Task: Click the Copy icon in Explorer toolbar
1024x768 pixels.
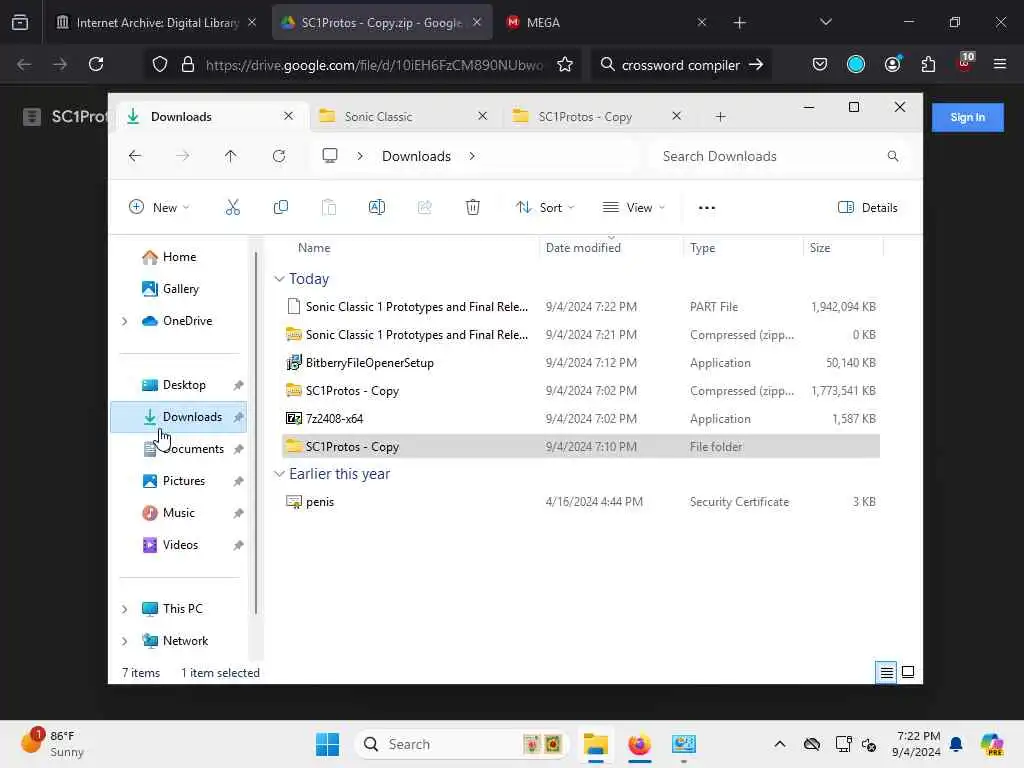Action: coord(281,208)
